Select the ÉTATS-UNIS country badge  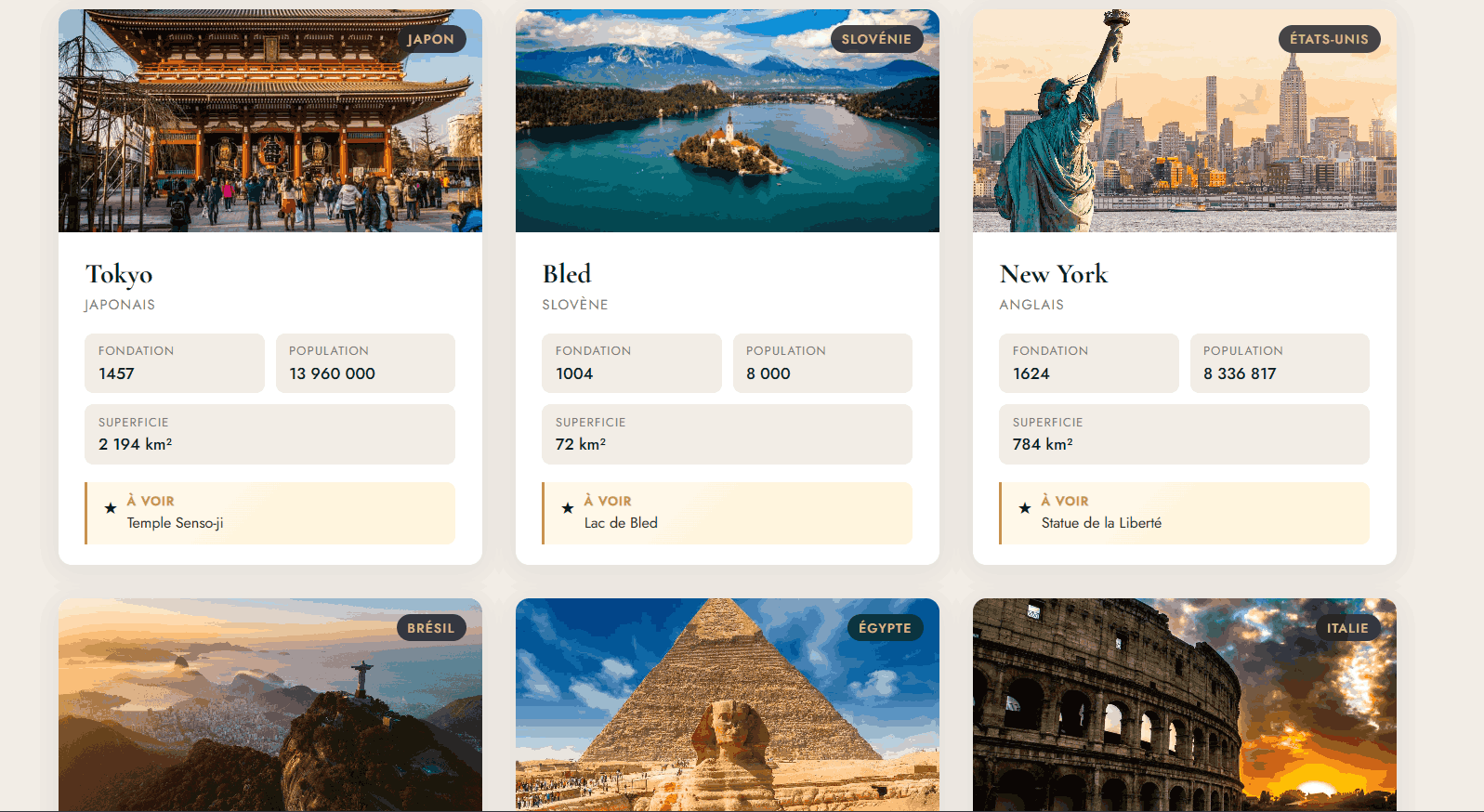point(1329,39)
